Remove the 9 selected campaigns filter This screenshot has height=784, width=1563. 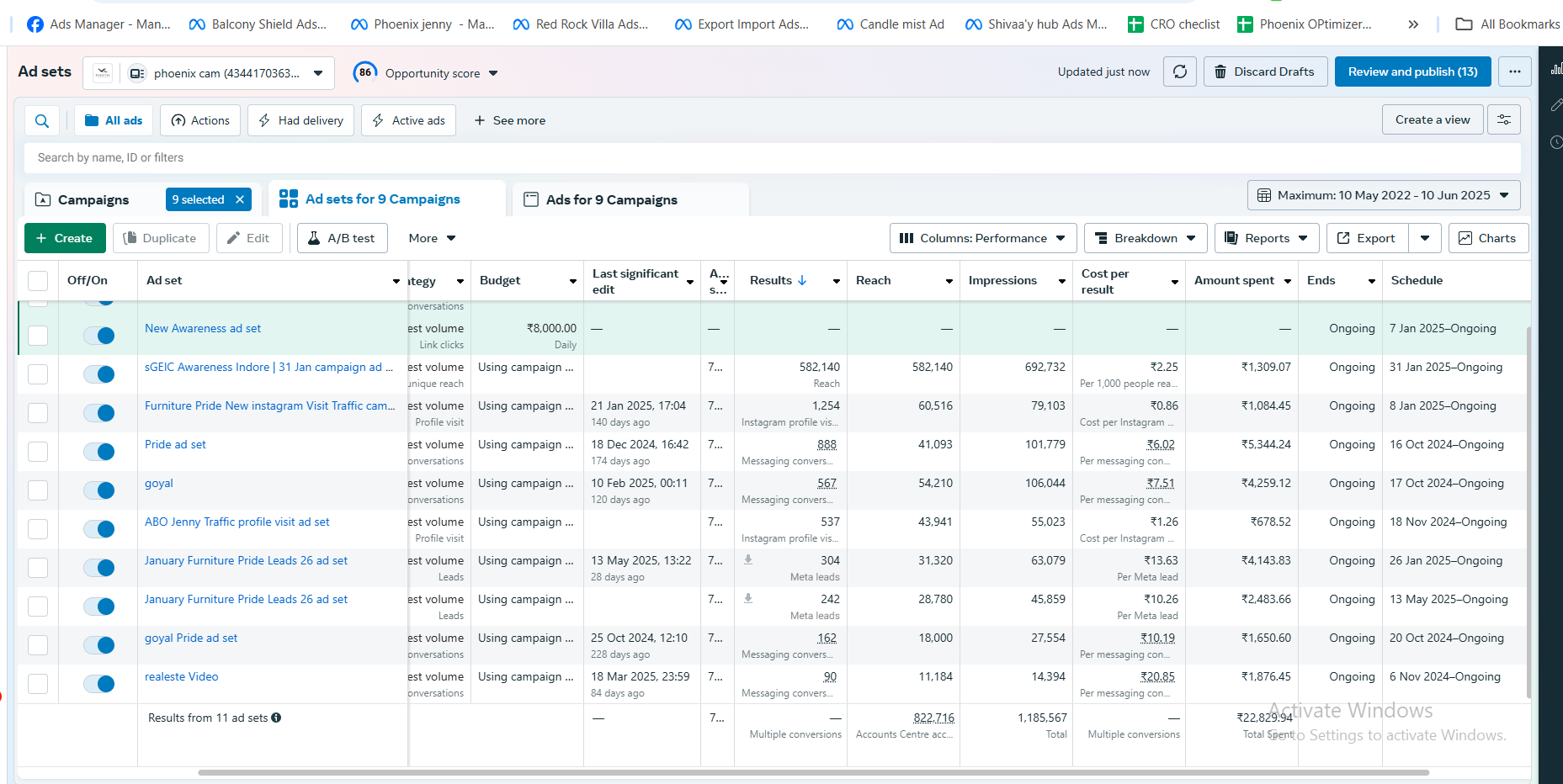pyautogui.click(x=240, y=199)
